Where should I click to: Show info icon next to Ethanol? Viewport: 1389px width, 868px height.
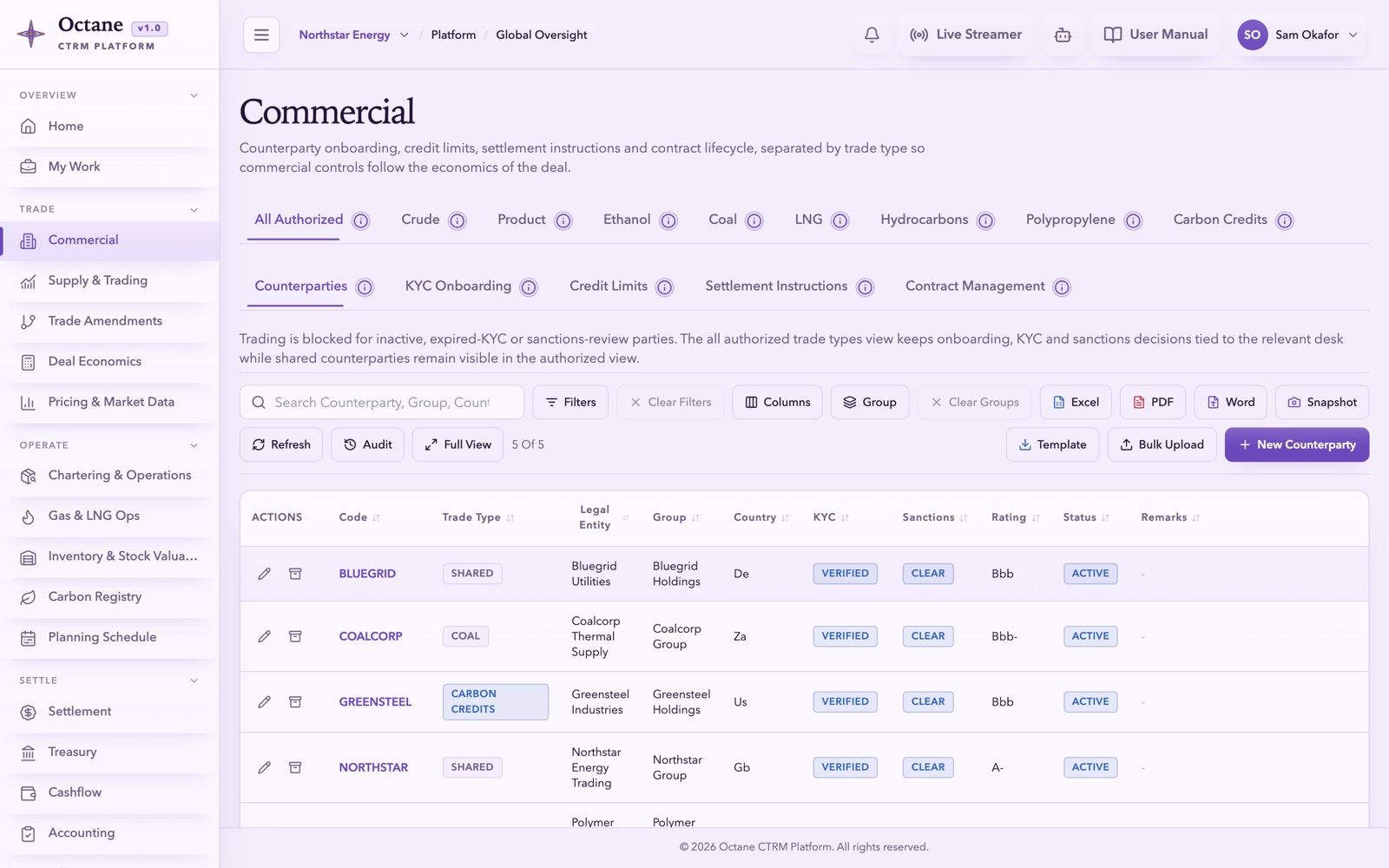pos(668,220)
